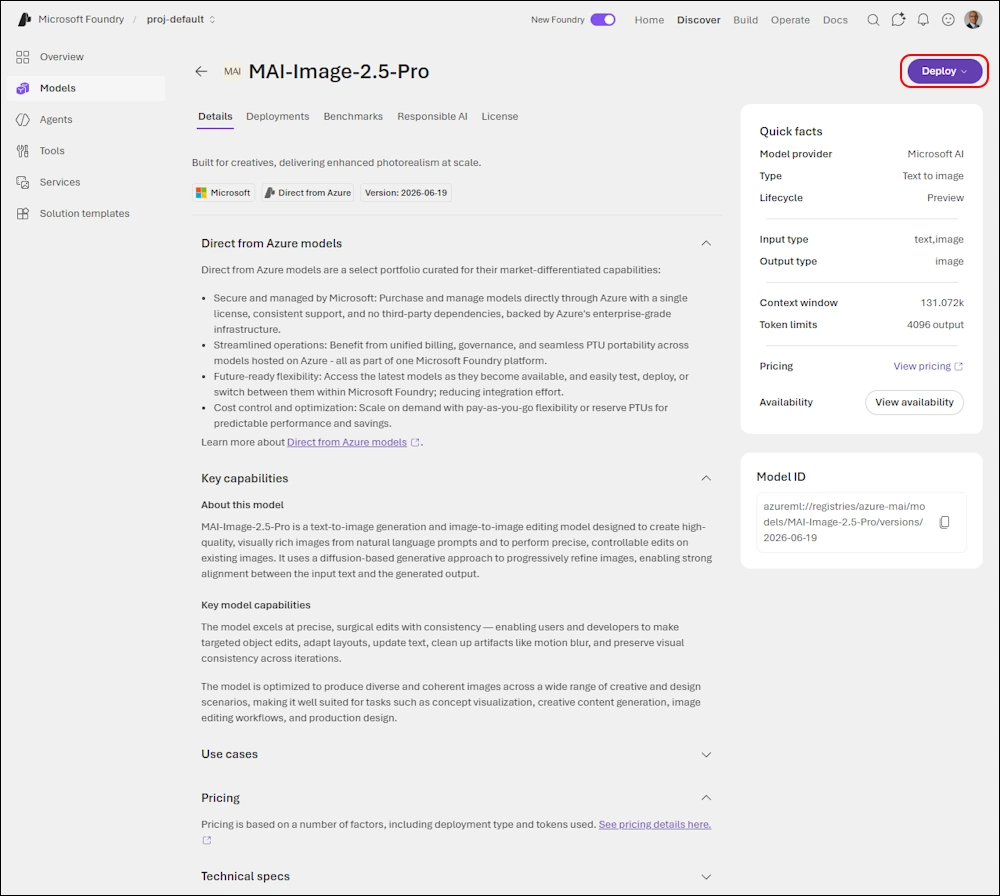The height and width of the screenshot is (896, 1000).
Task: Open the Responsible AI tab
Action: pyautogui.click(x=432, y=116)
